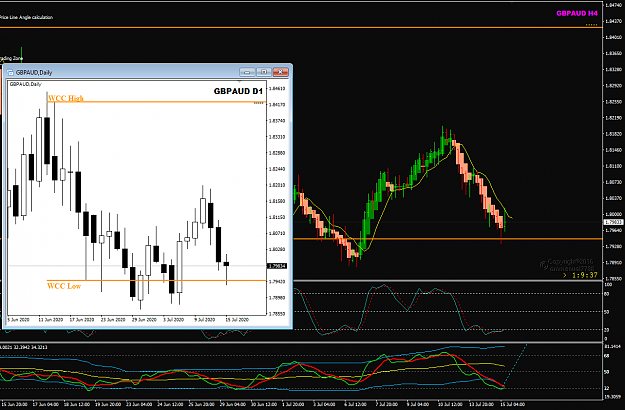The image size is (625, 410).
Task: Maximize the GBPAUD,Daily chart window
Action: (264, 72)
